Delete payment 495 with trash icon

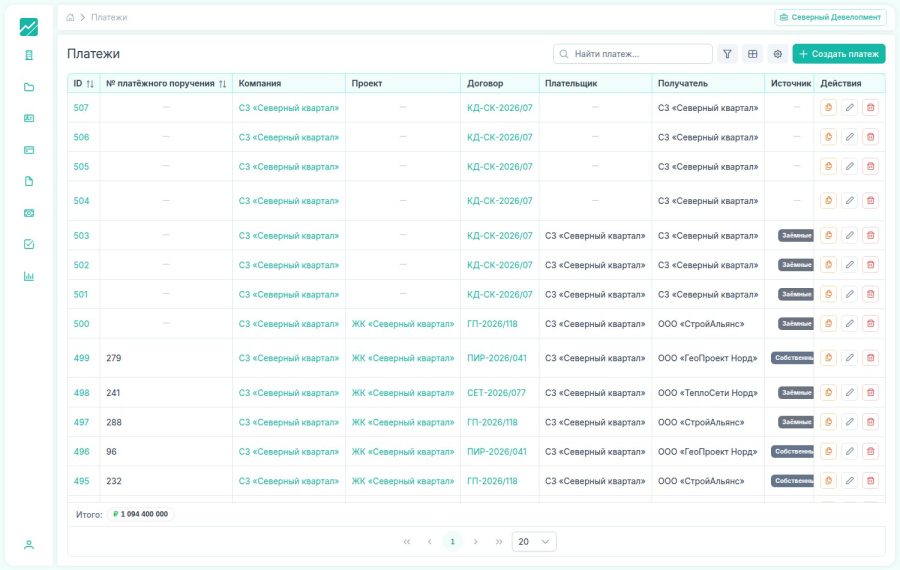click(x=871, y=480)
